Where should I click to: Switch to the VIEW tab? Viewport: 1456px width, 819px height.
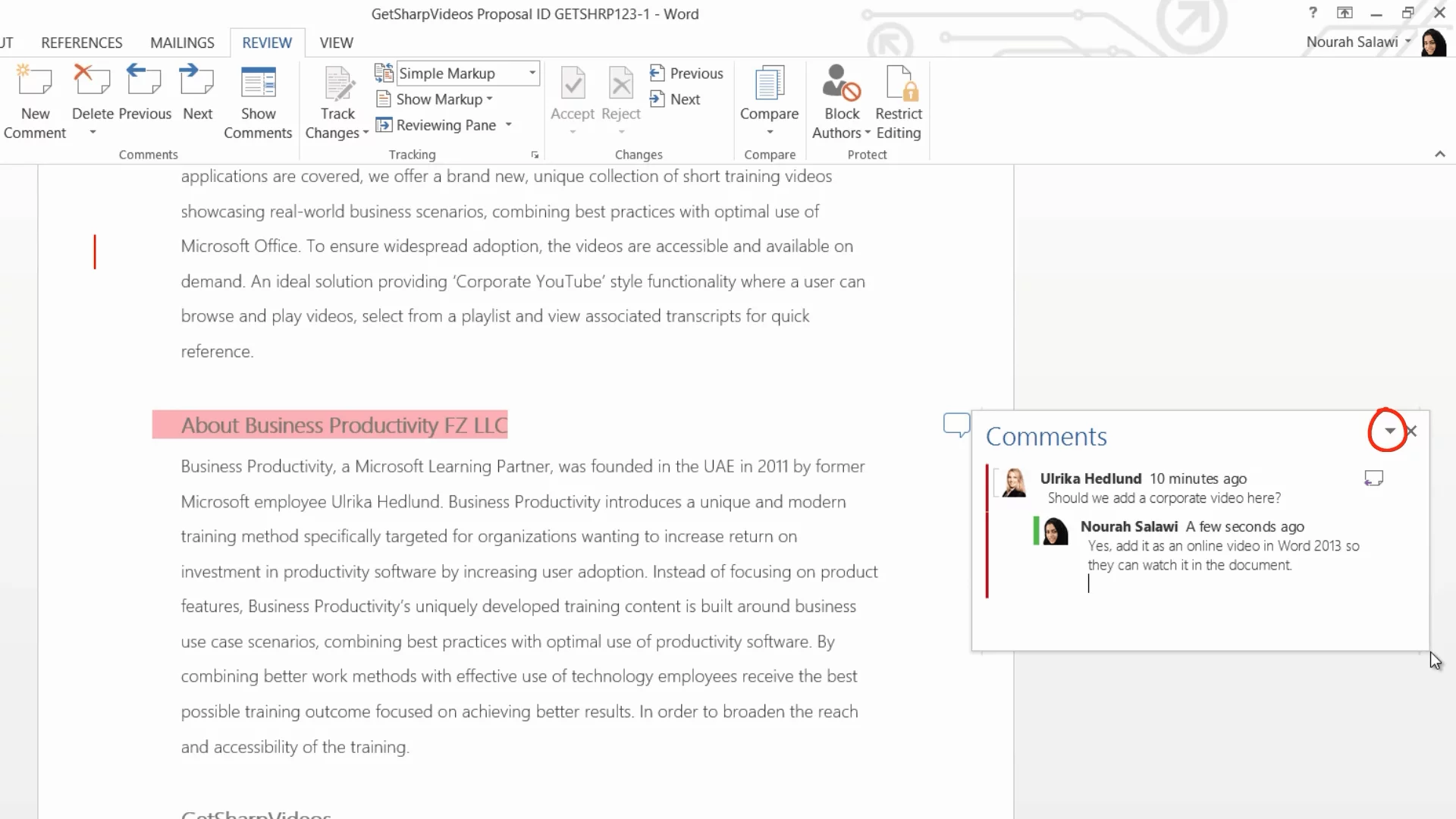336,42
